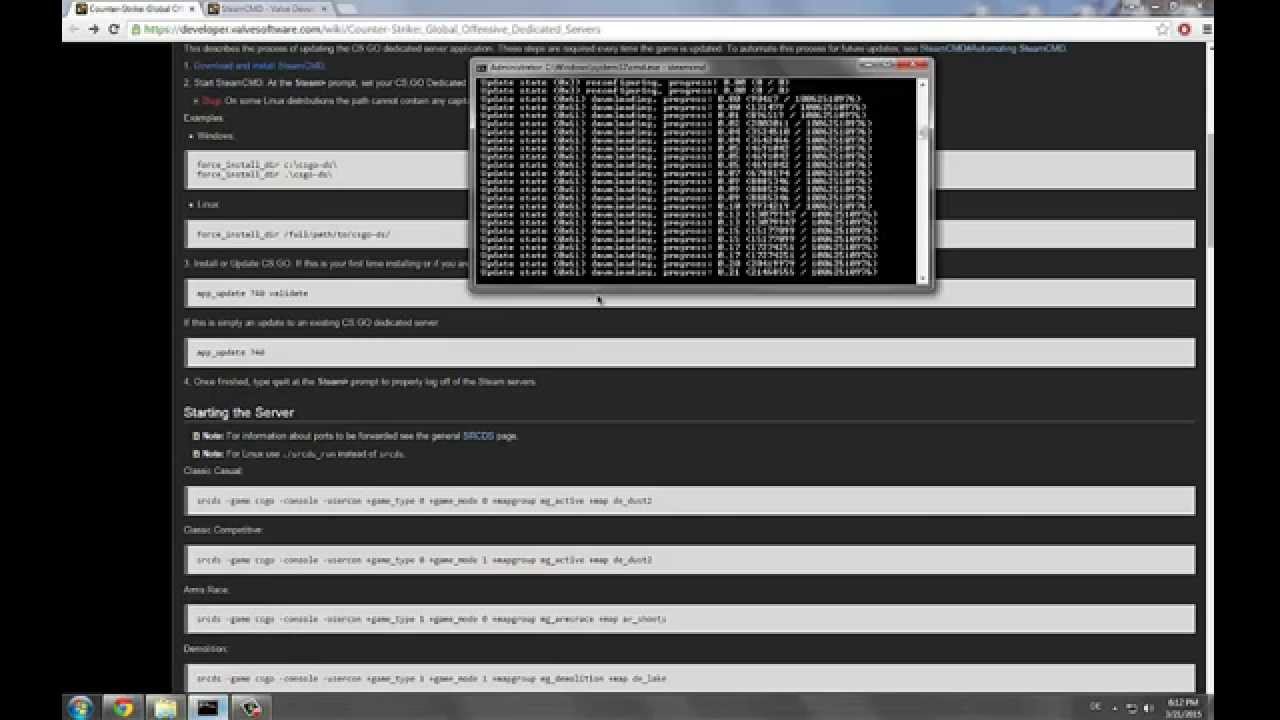Open a new Chrome tab
The image size is (1280, 720).
click(349, 9)
